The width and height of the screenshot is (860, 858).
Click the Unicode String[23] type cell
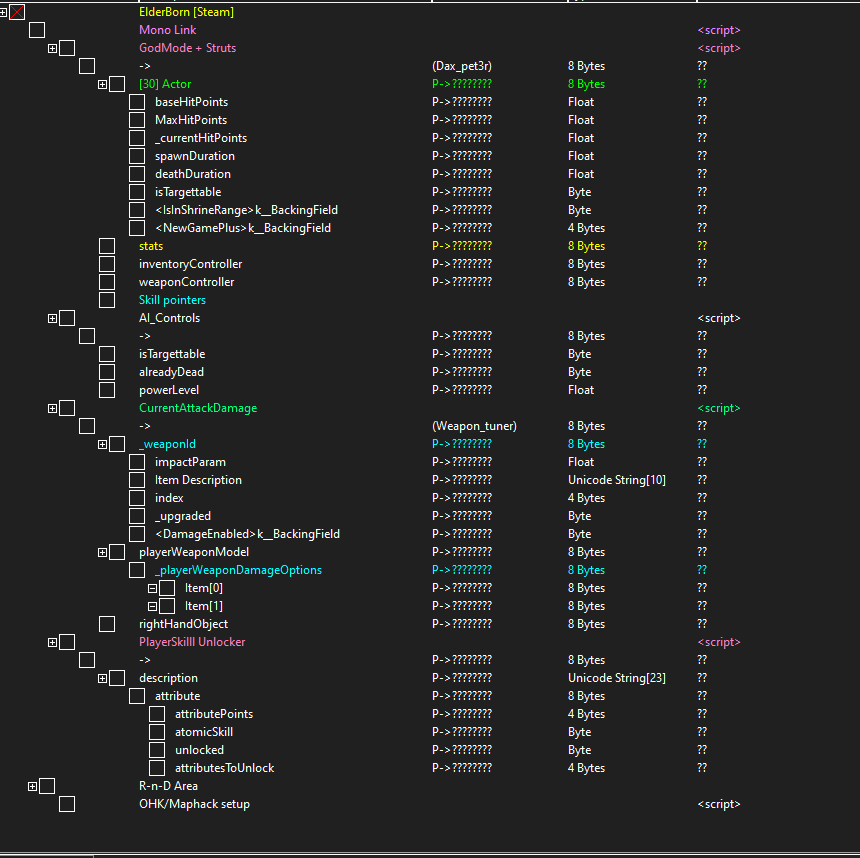[616, 678]
